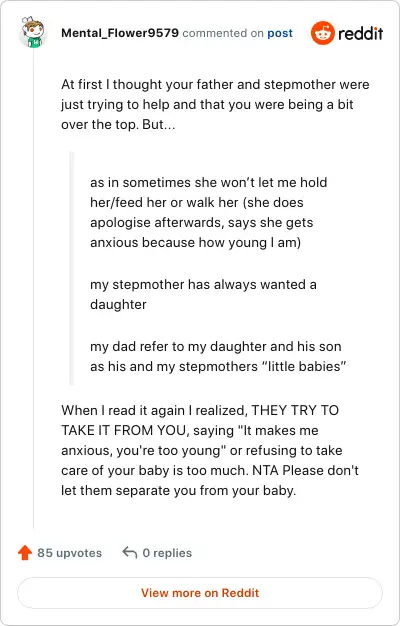Click the '85 upvotes' count
This screenshot has height=626, width=400.
(69, 553)
